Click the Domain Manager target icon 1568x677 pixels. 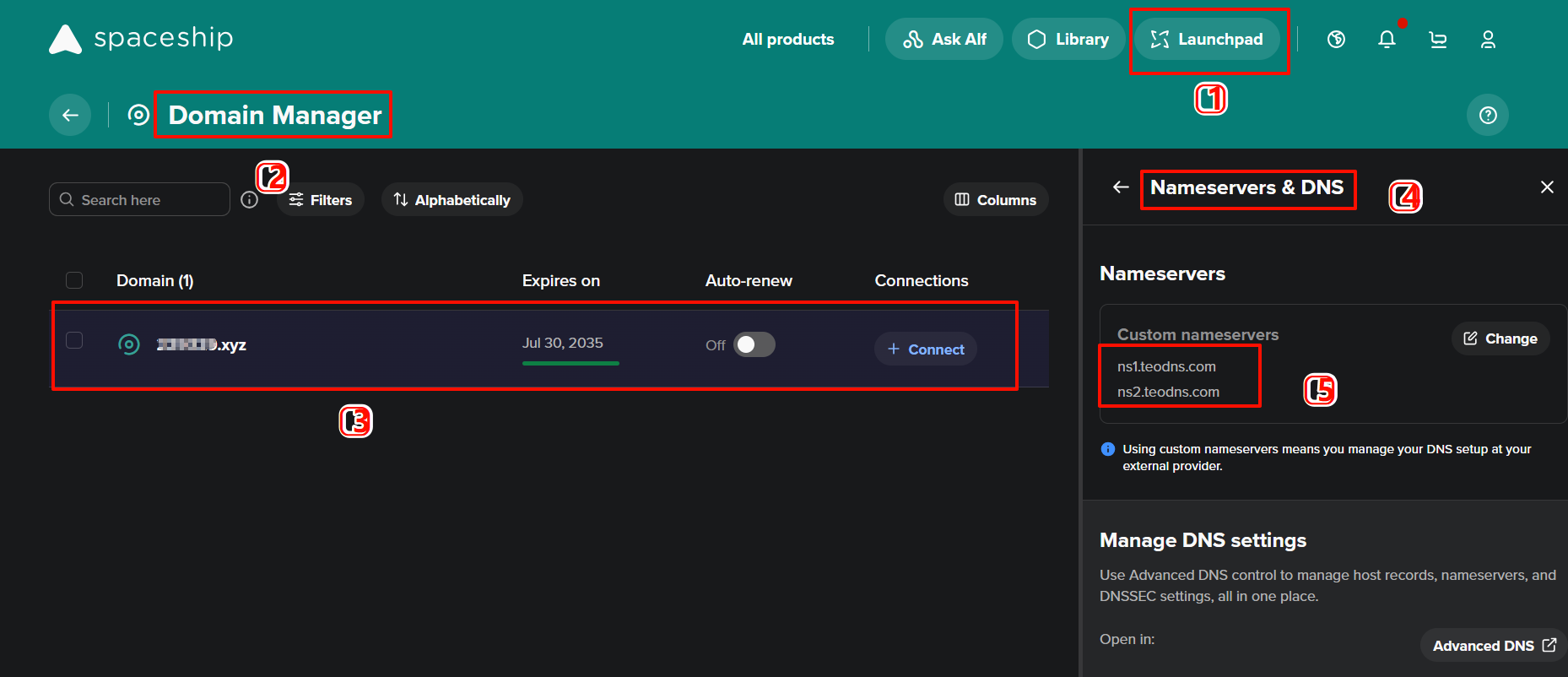(x=138, y=115)
